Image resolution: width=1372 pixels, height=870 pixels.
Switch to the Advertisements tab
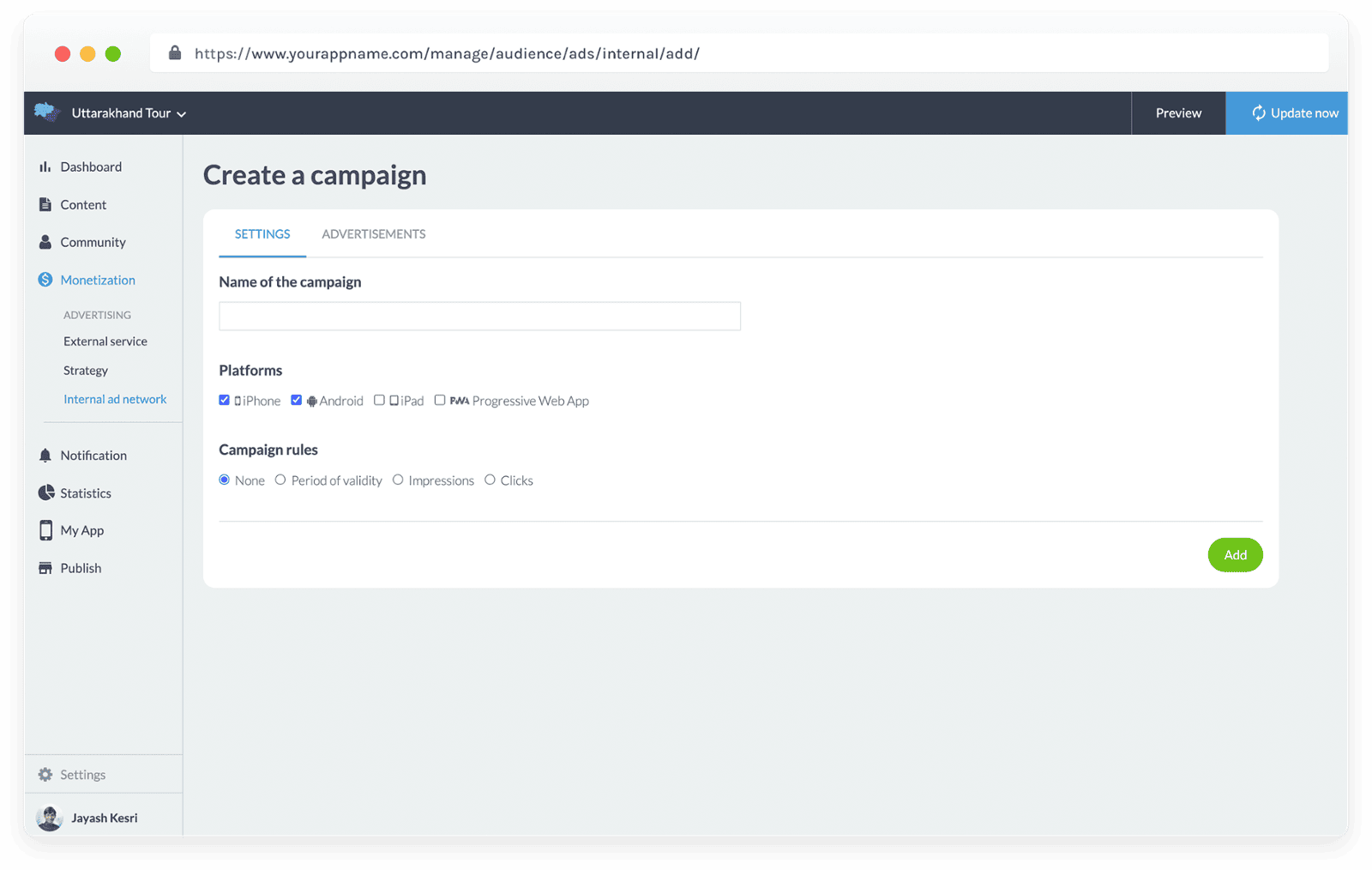(x=374, y=234)
